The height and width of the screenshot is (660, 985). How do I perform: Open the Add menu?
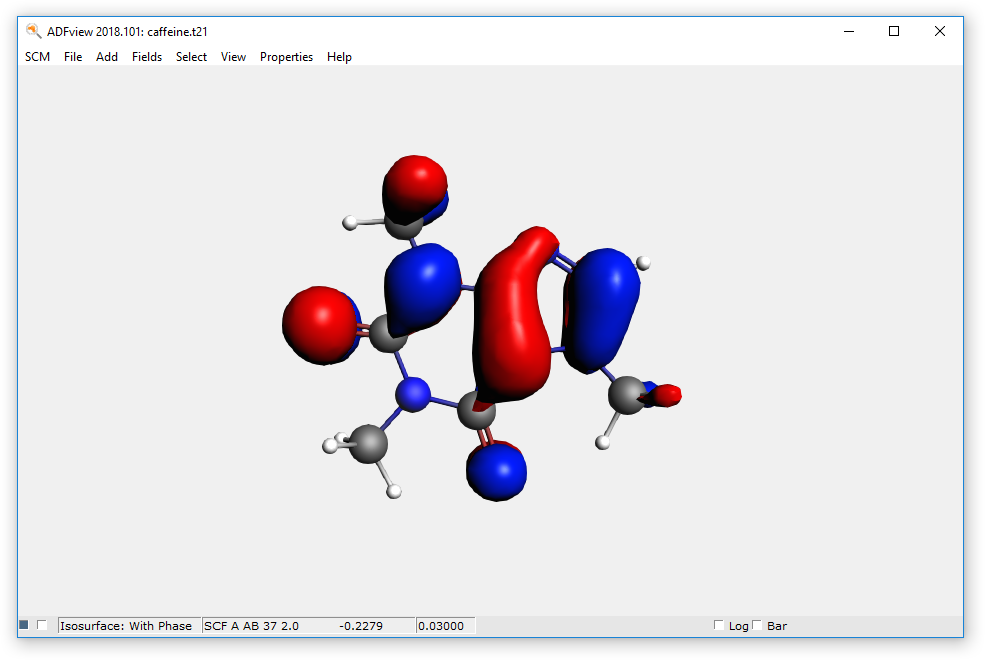click(x=107, y=57)
